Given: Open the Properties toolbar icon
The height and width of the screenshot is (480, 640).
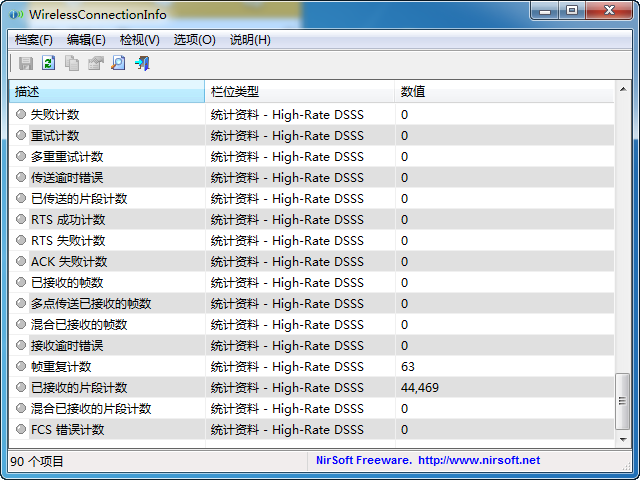Looking at the screenshot, I should 96,63.
